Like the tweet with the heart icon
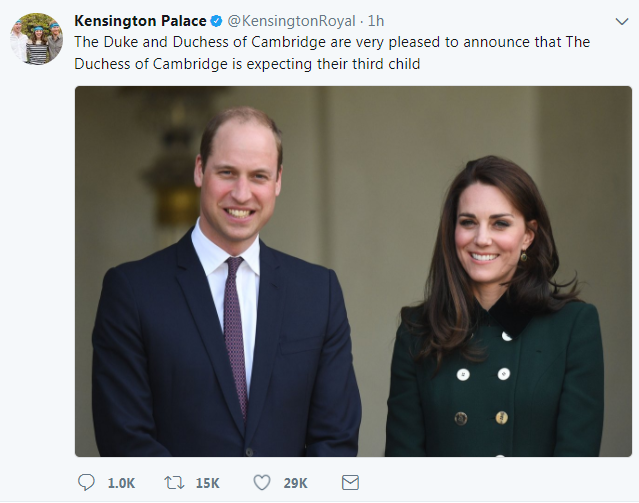Viewport: 639px width, 503px height. [262, 483]
